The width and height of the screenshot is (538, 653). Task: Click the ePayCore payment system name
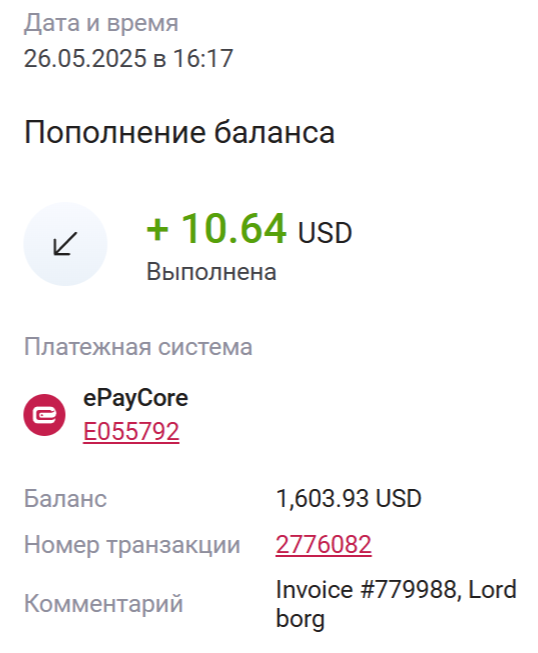[136, 398]
